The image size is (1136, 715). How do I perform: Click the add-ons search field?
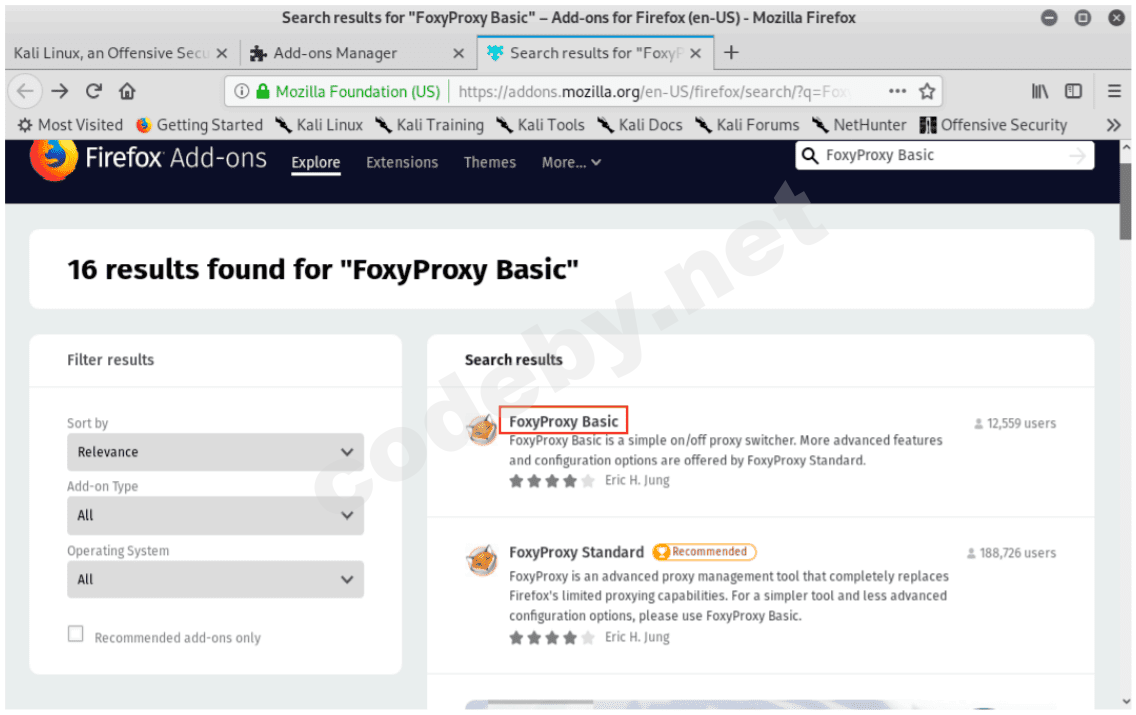click(x=945, y=156)
